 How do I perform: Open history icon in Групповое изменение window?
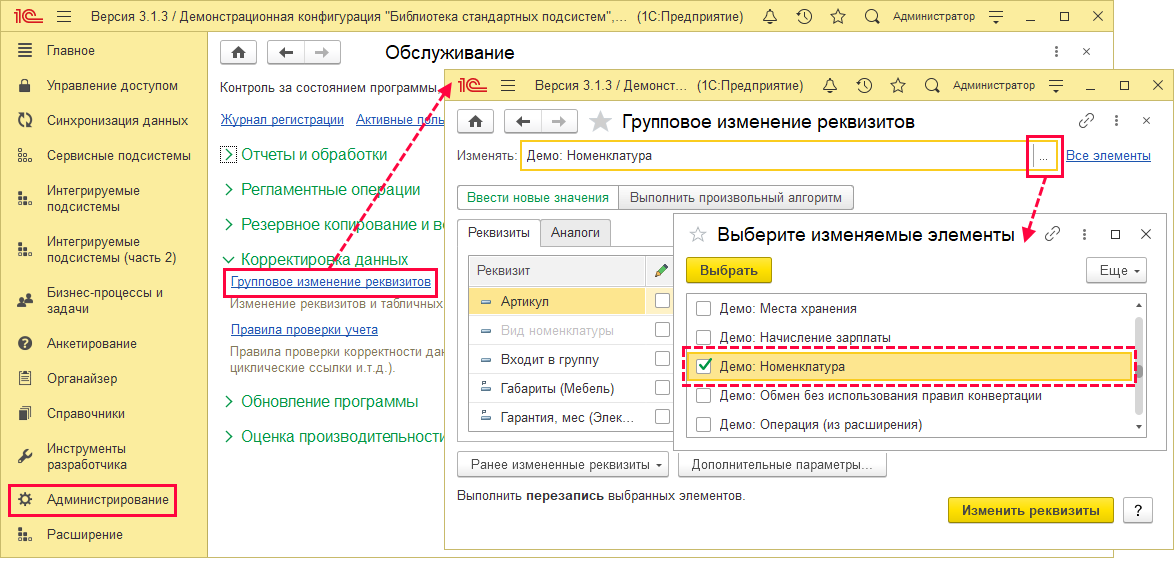pos(863,85)
